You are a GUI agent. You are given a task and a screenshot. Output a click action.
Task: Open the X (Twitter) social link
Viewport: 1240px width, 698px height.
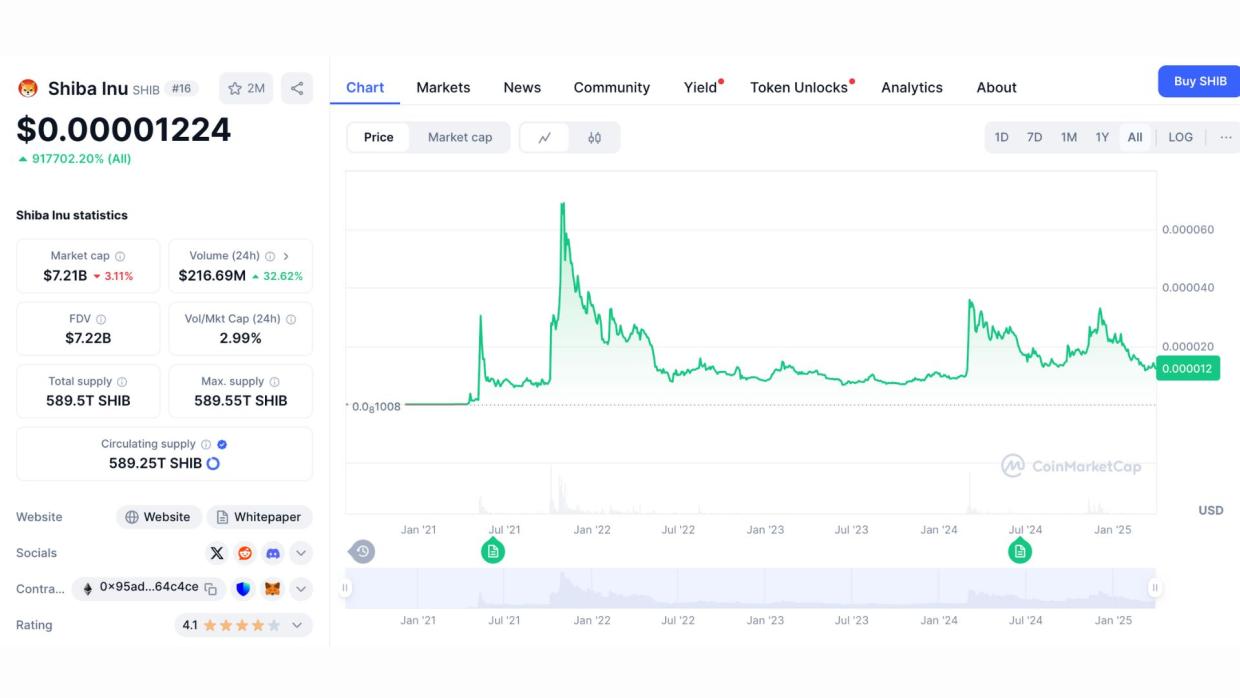pos(217,553)
